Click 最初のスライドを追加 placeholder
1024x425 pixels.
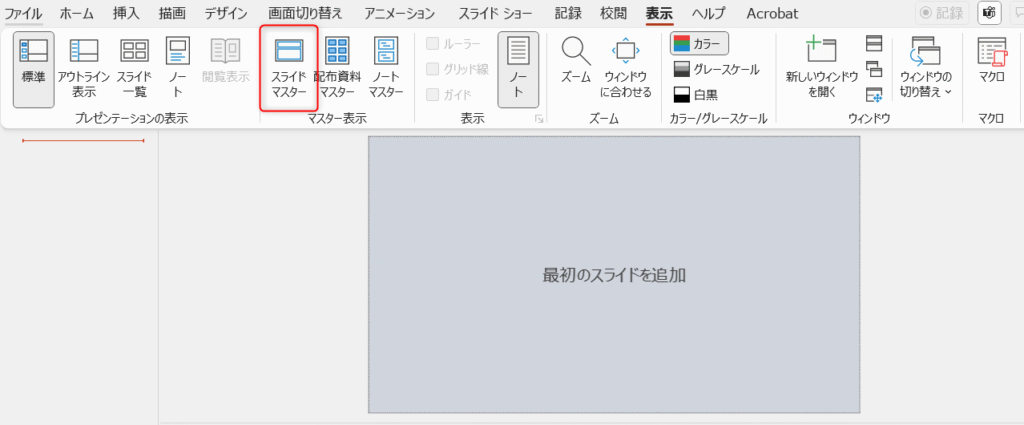[614, 275]
